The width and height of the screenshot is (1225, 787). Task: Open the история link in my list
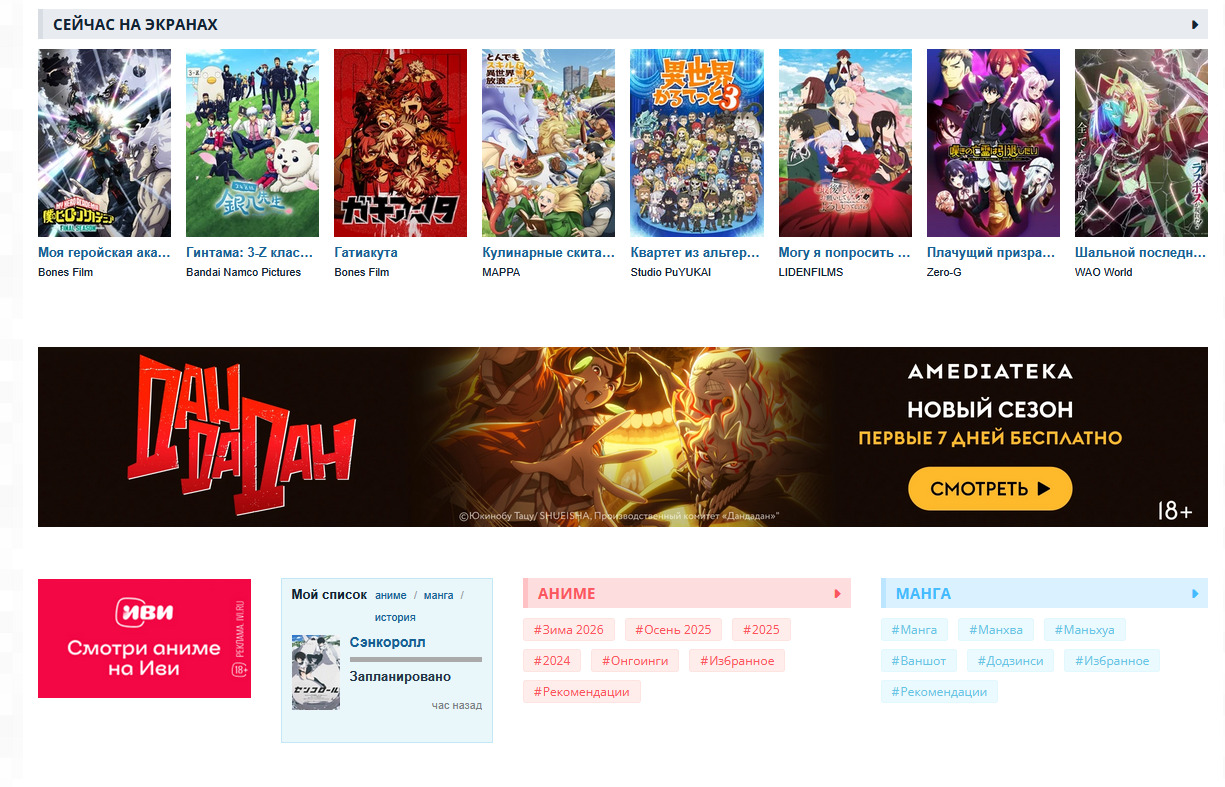coord(395,618)
